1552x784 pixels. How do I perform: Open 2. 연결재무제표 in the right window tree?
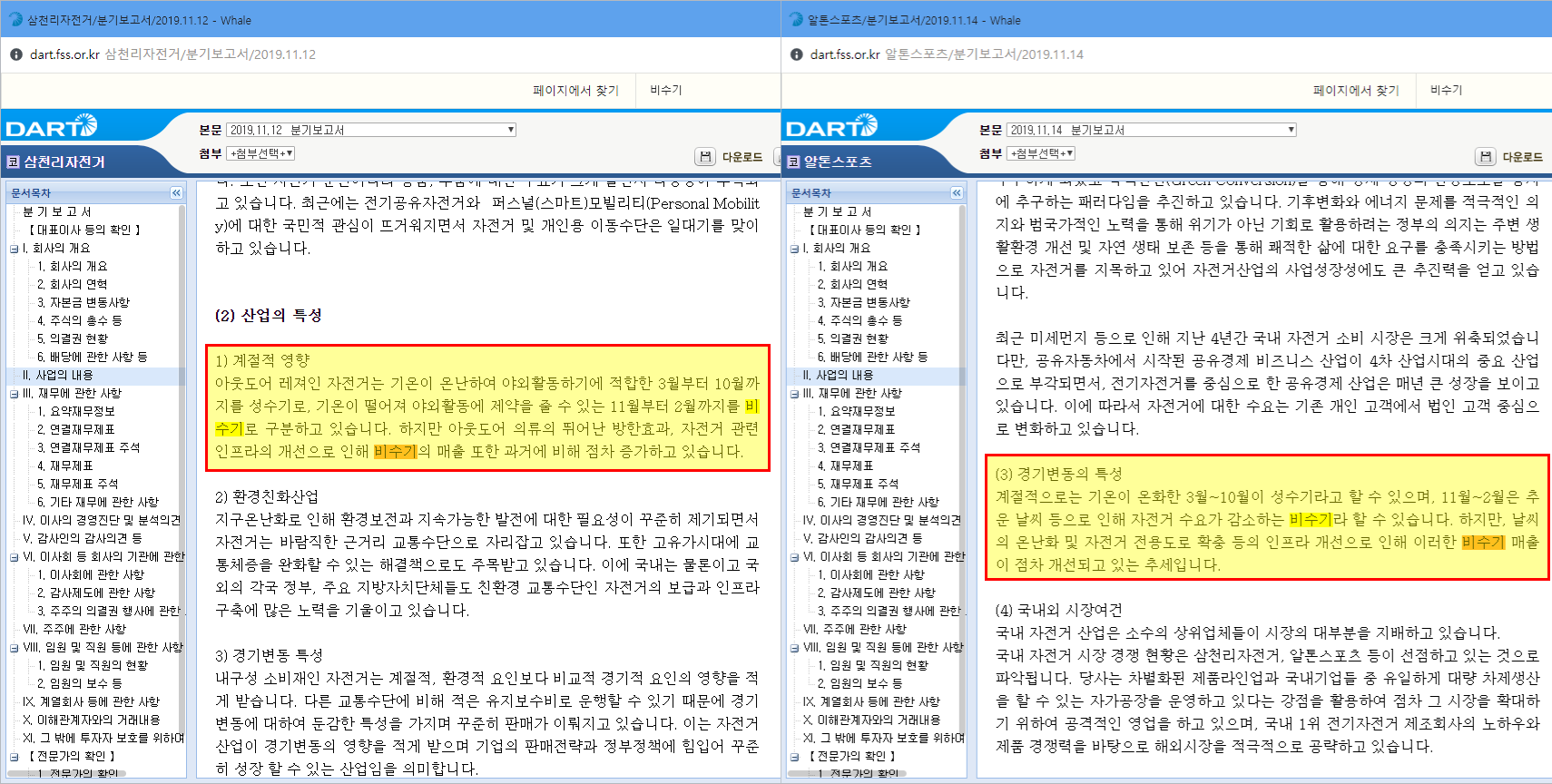[856, 429]
